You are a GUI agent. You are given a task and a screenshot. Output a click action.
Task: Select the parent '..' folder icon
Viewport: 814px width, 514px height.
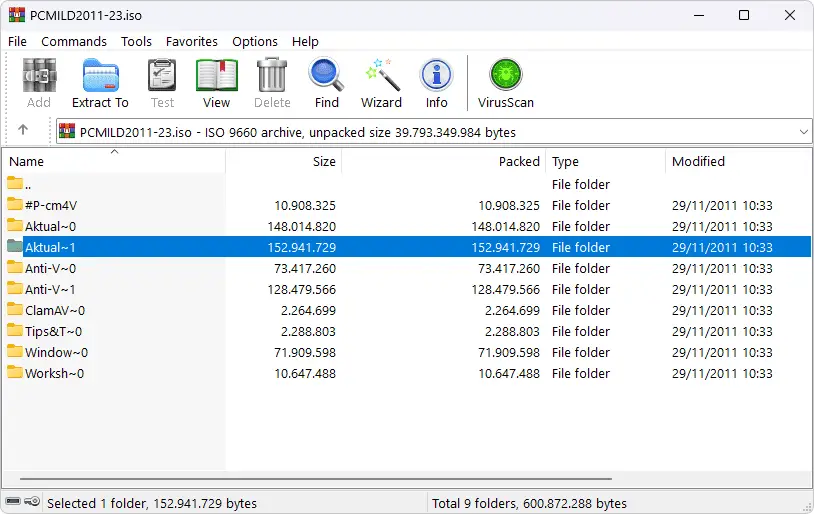click(x=15, y=183)
